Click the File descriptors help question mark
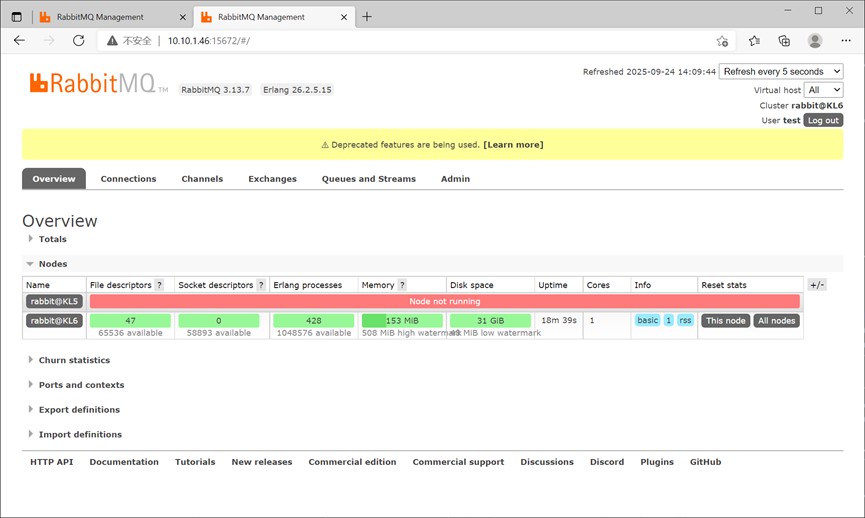 [159, 285]
